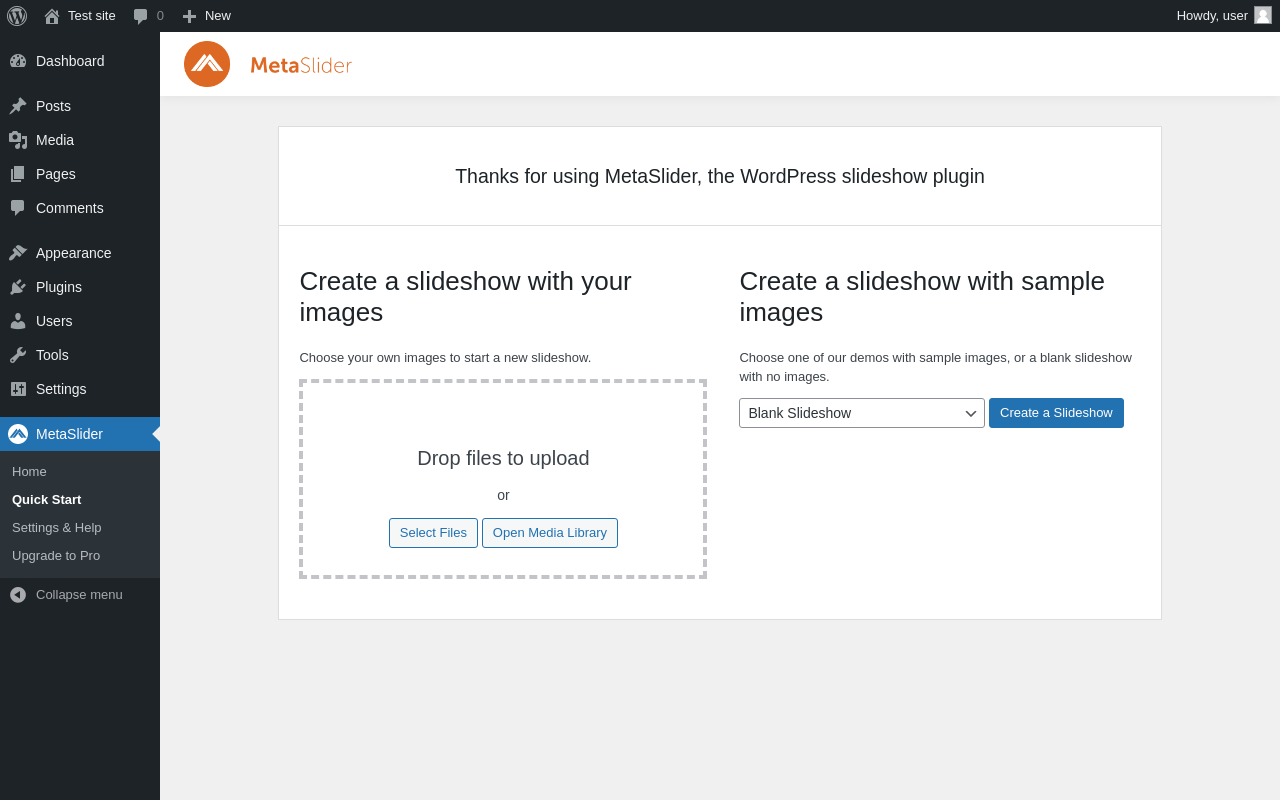1280x800 pixels.
Task: Click the New plus icon
Action: (189, 16)
